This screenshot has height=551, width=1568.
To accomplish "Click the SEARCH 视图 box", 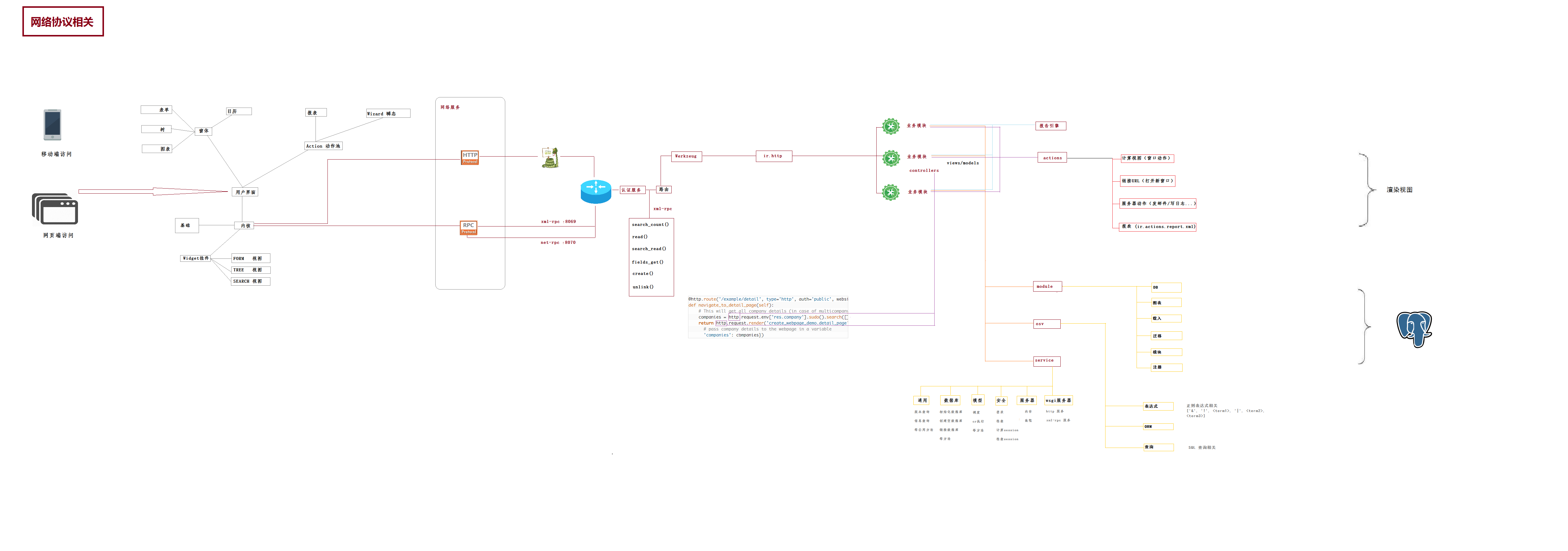I will (x=251, y=281).
